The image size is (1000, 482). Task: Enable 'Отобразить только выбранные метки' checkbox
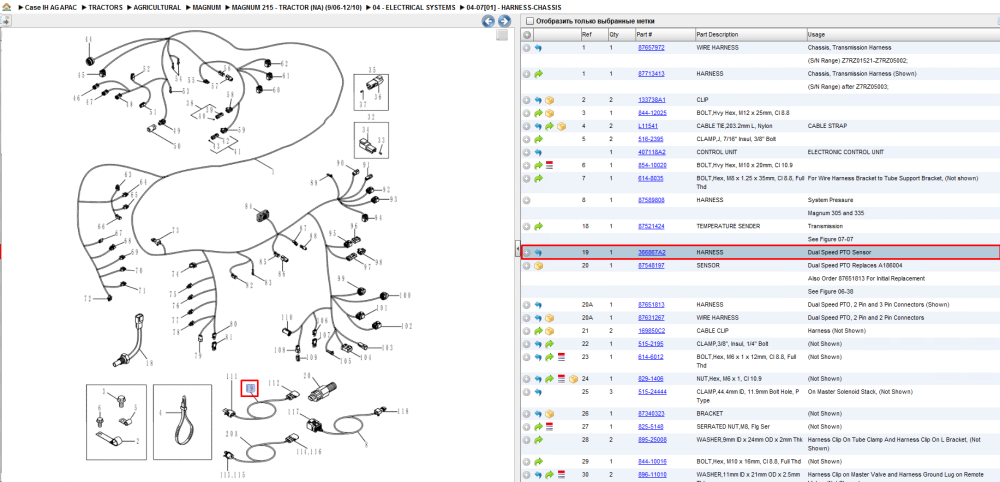tap(529, 21)
